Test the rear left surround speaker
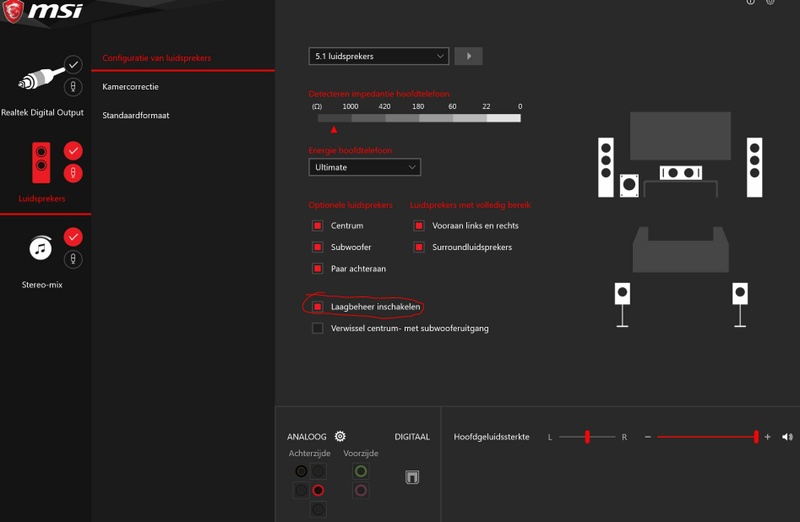800x522 pixels. pos(622,305)
